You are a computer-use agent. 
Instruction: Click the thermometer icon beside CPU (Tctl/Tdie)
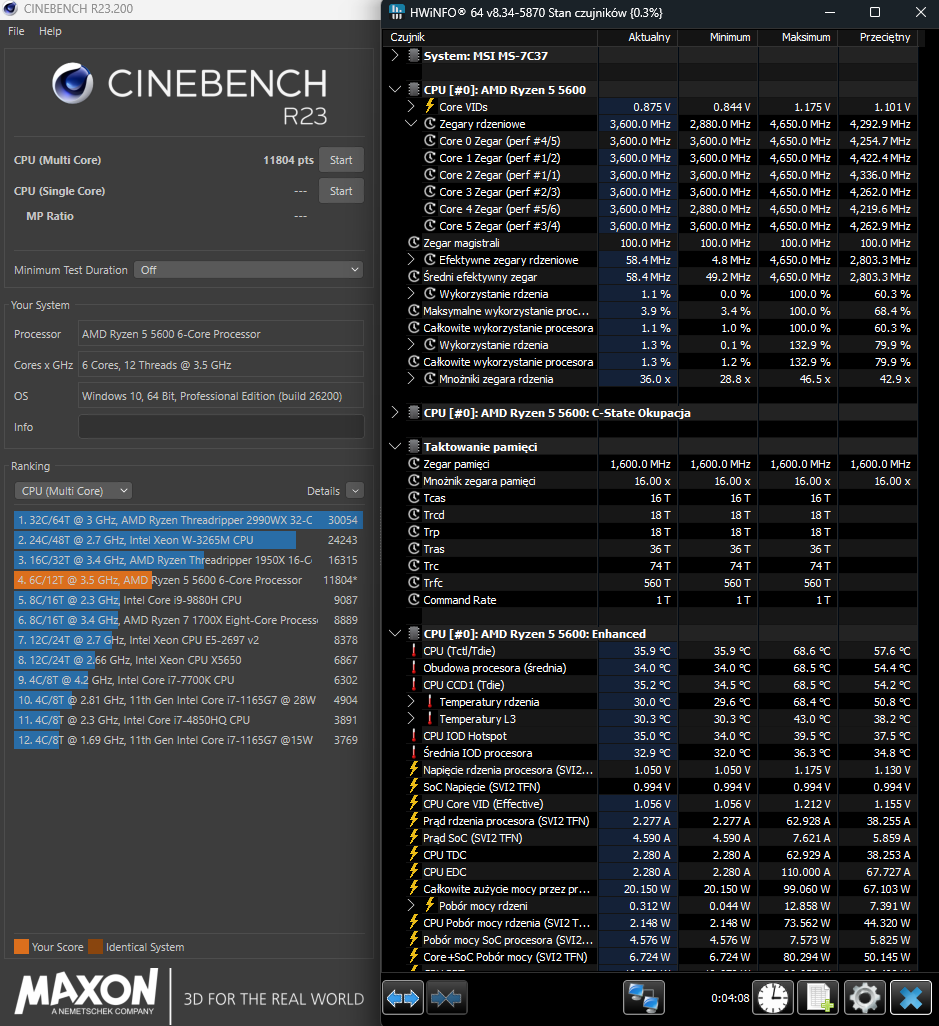414,651
